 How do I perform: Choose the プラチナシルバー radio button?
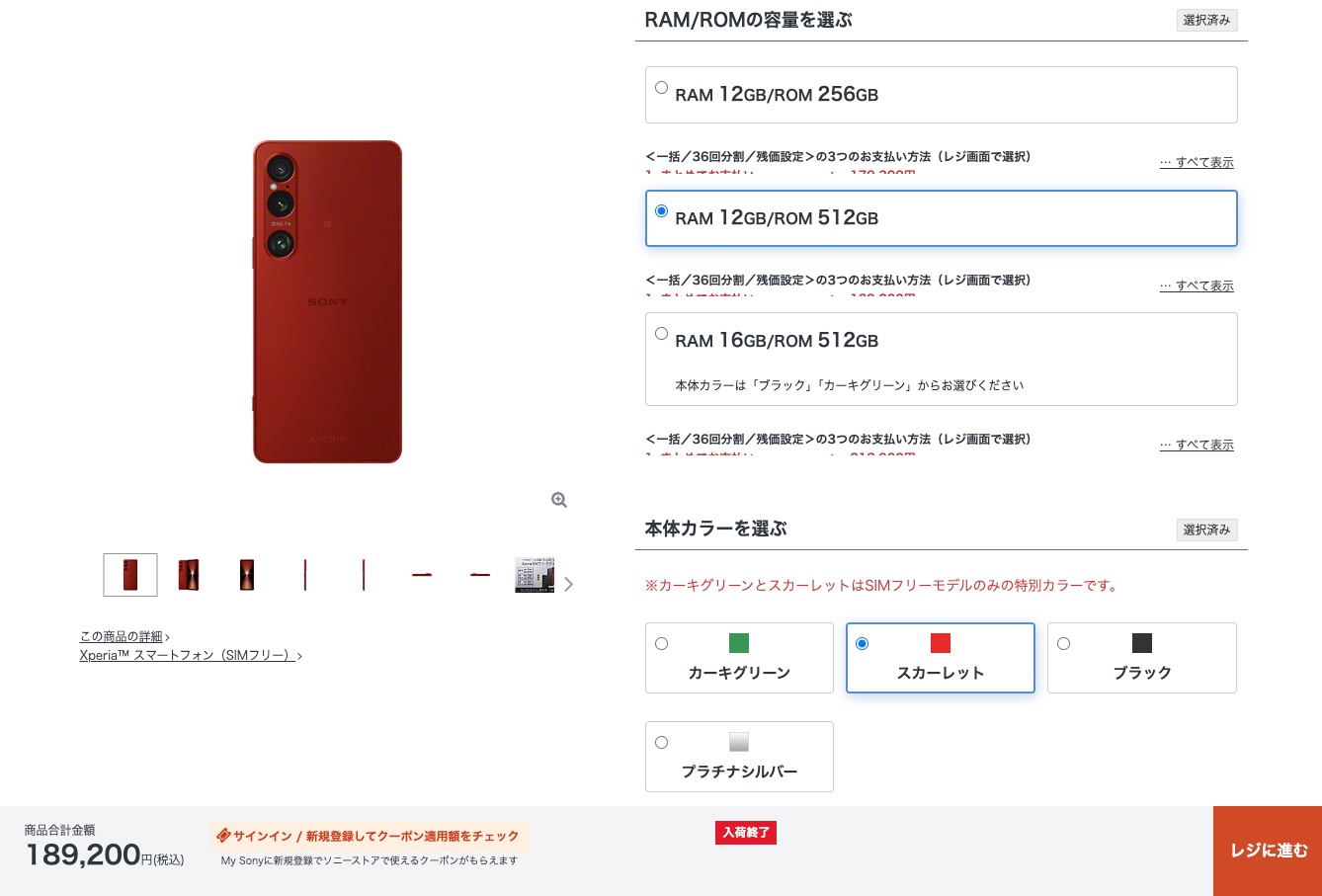(661, 742)
